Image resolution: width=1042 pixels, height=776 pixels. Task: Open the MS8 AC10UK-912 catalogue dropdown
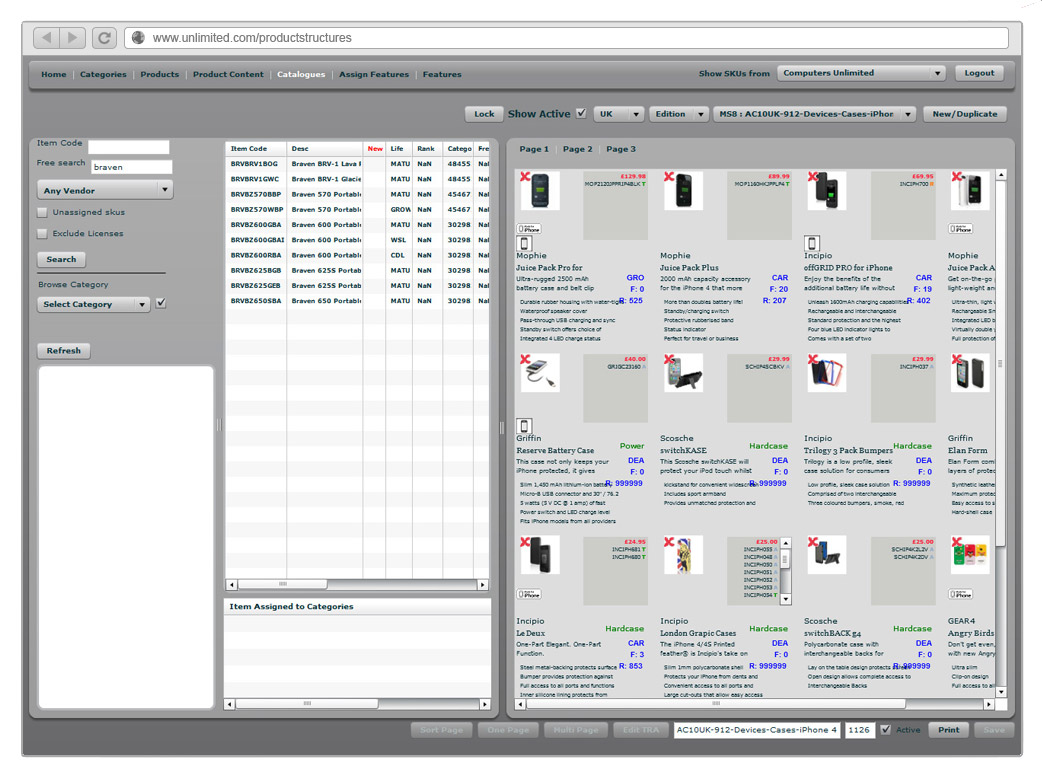pyautogui.click(x=815, y=114)
